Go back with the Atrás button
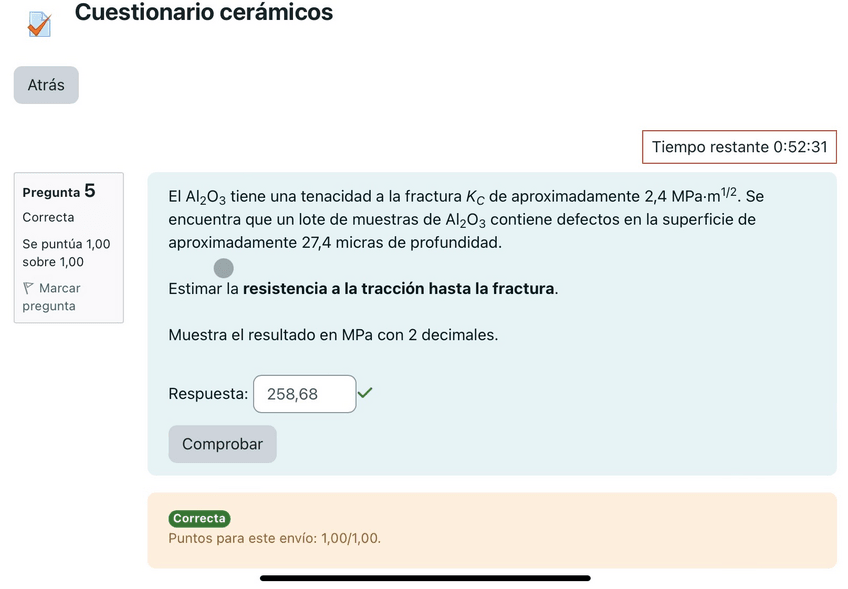 46,85
